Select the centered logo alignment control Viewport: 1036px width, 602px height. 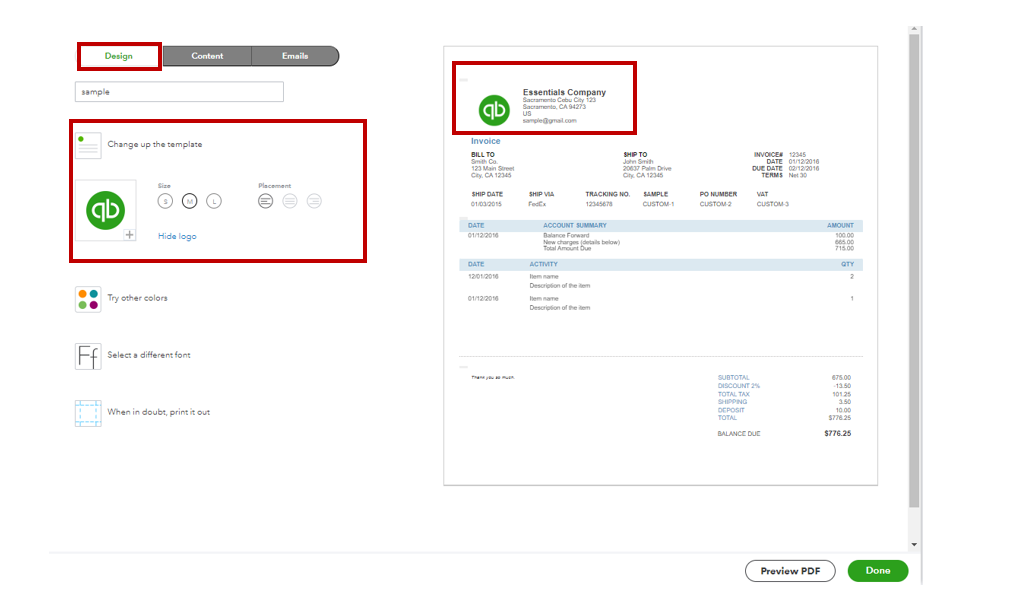(x=290, y=200)
